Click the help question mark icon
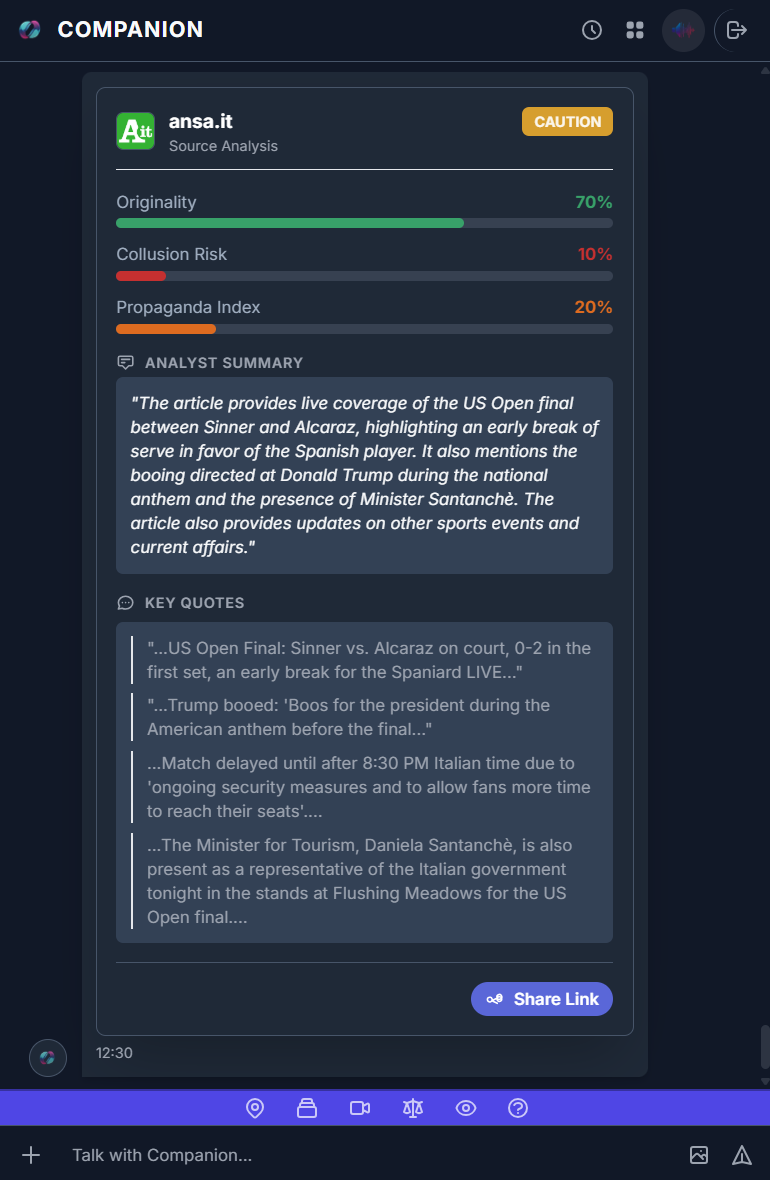Screen dimensions: 770x1180 (x=518, y=1108)
